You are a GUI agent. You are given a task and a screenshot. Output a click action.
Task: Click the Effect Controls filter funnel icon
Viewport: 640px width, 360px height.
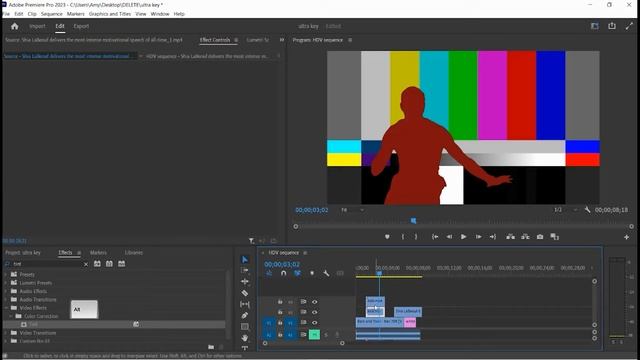click(251, 241)
